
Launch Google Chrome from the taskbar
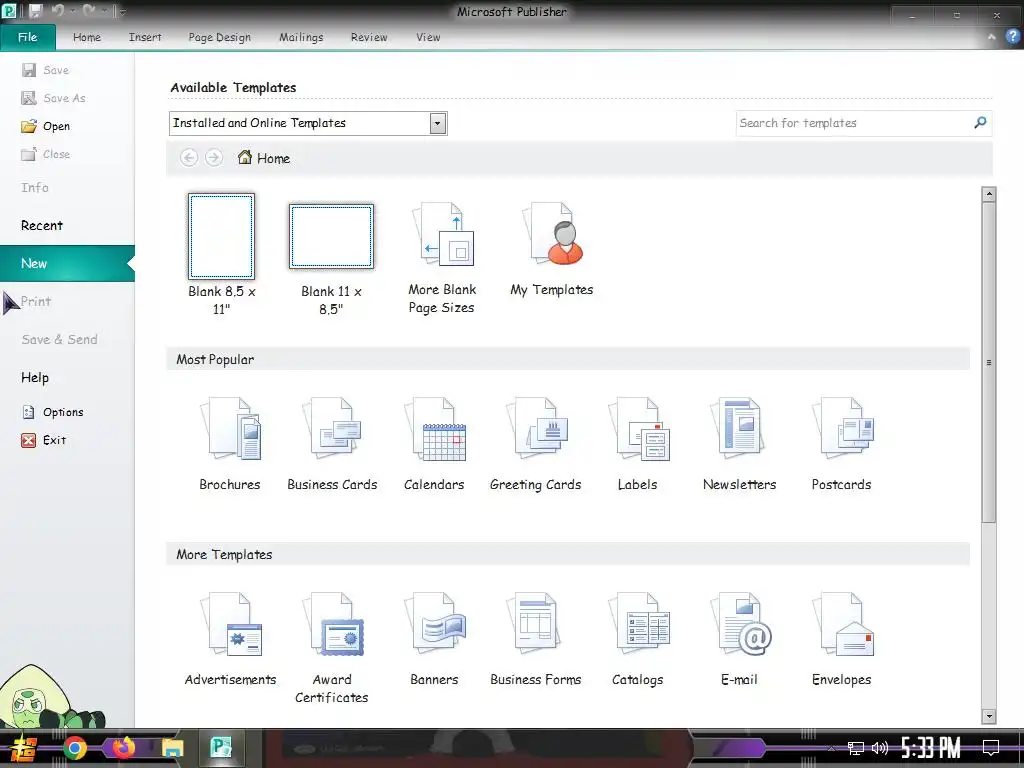pyautogui.click(x=75, y=748)
